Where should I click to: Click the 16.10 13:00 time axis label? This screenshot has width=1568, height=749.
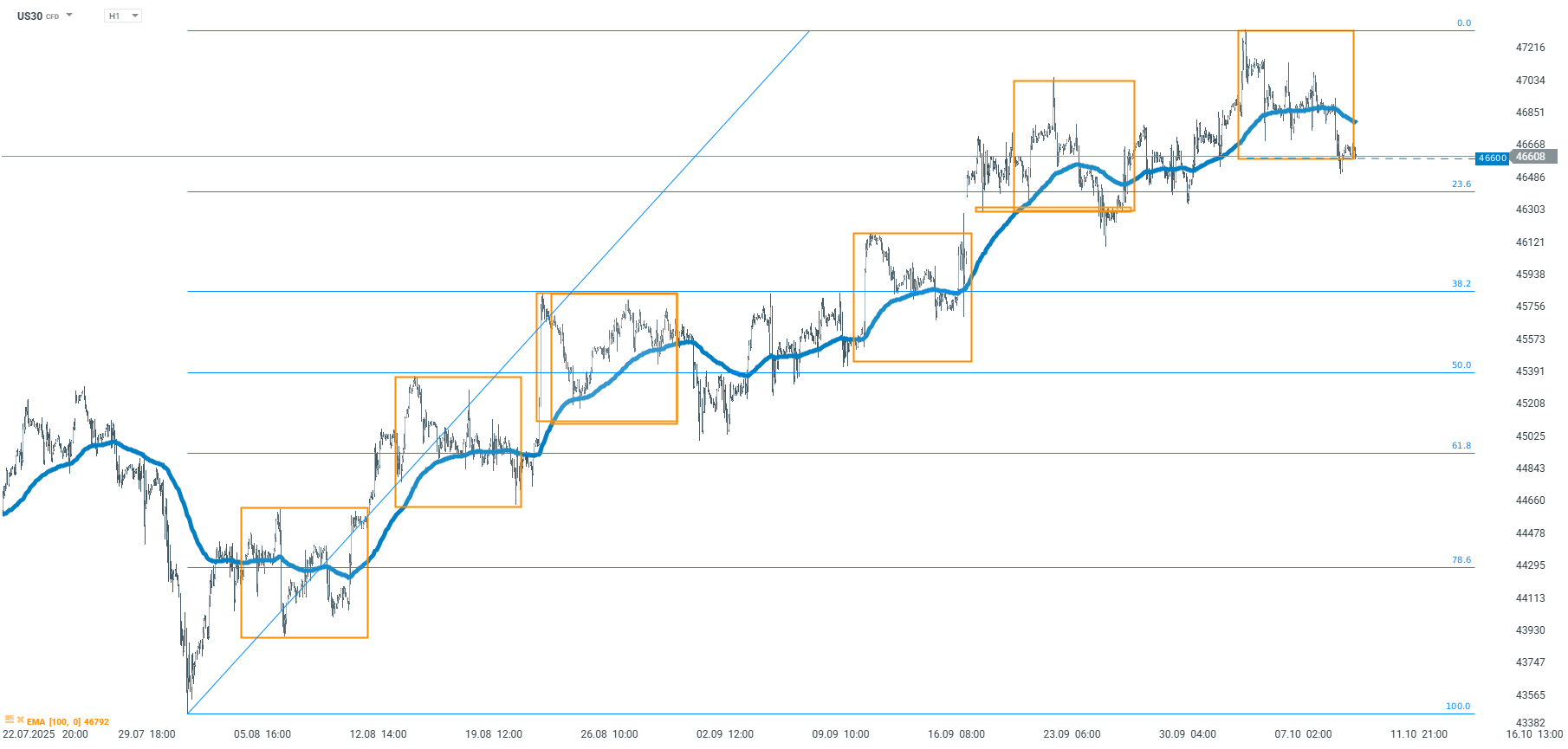(1534, 734)
